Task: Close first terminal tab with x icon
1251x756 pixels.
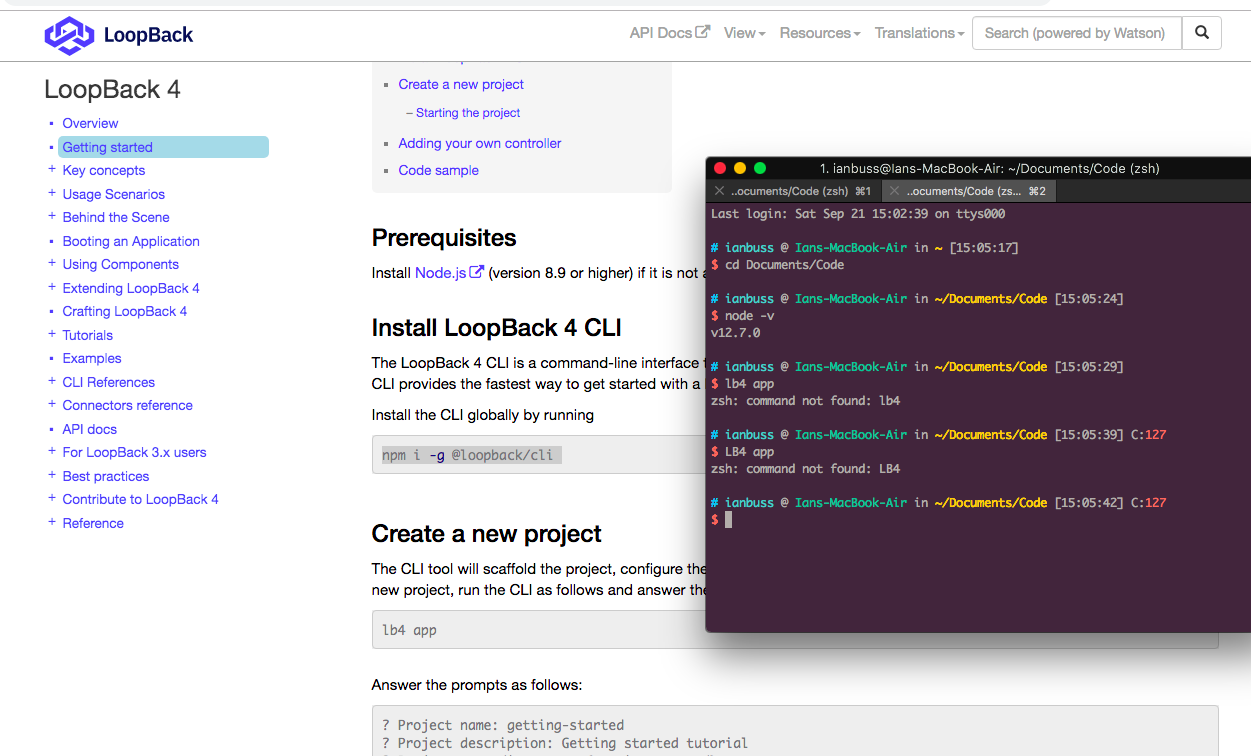Action: pos(718,191)
